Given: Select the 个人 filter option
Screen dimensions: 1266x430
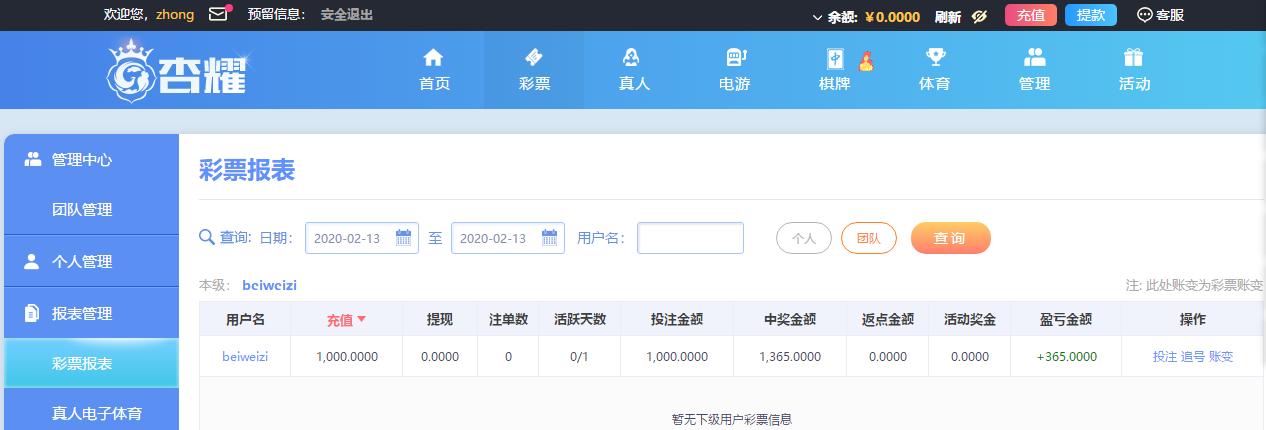Looking at the screenshot, I should [804, 238].
